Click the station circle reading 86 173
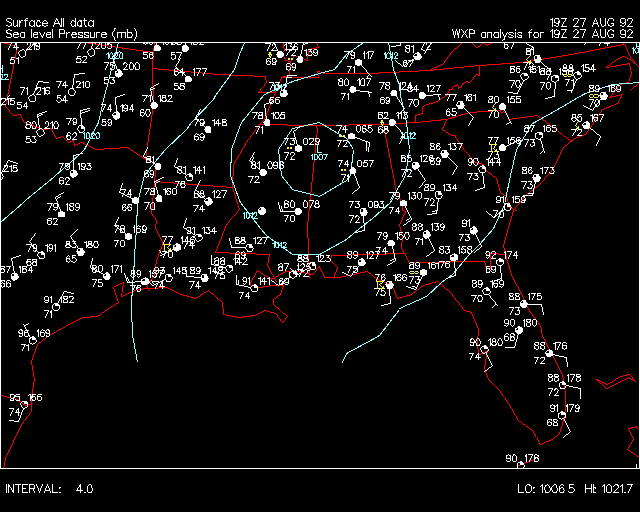The image size is (640, 512). click(534, 178)
